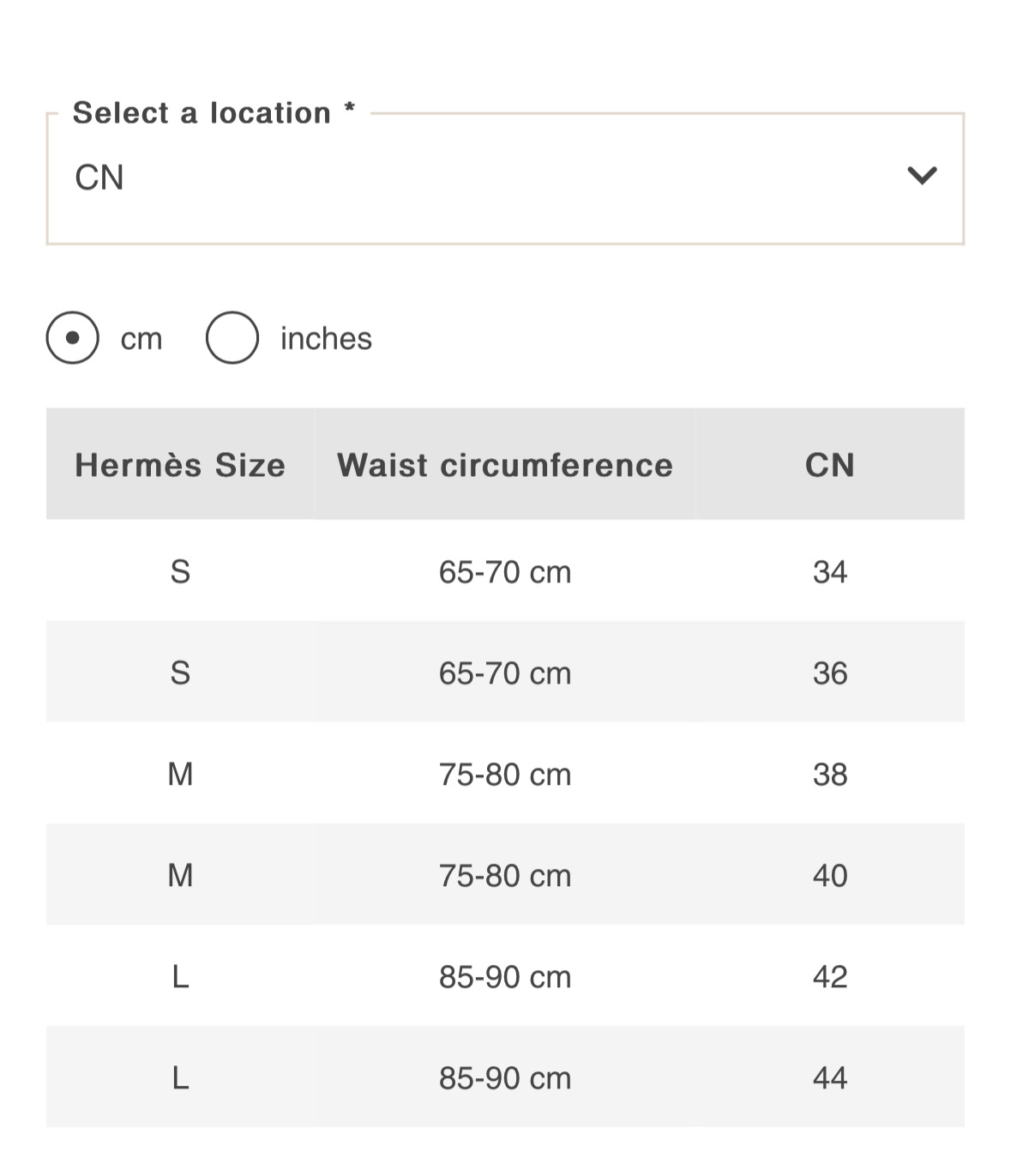Select the CN size 42 cell
Screen dimensions: 1011x1176
830,976
